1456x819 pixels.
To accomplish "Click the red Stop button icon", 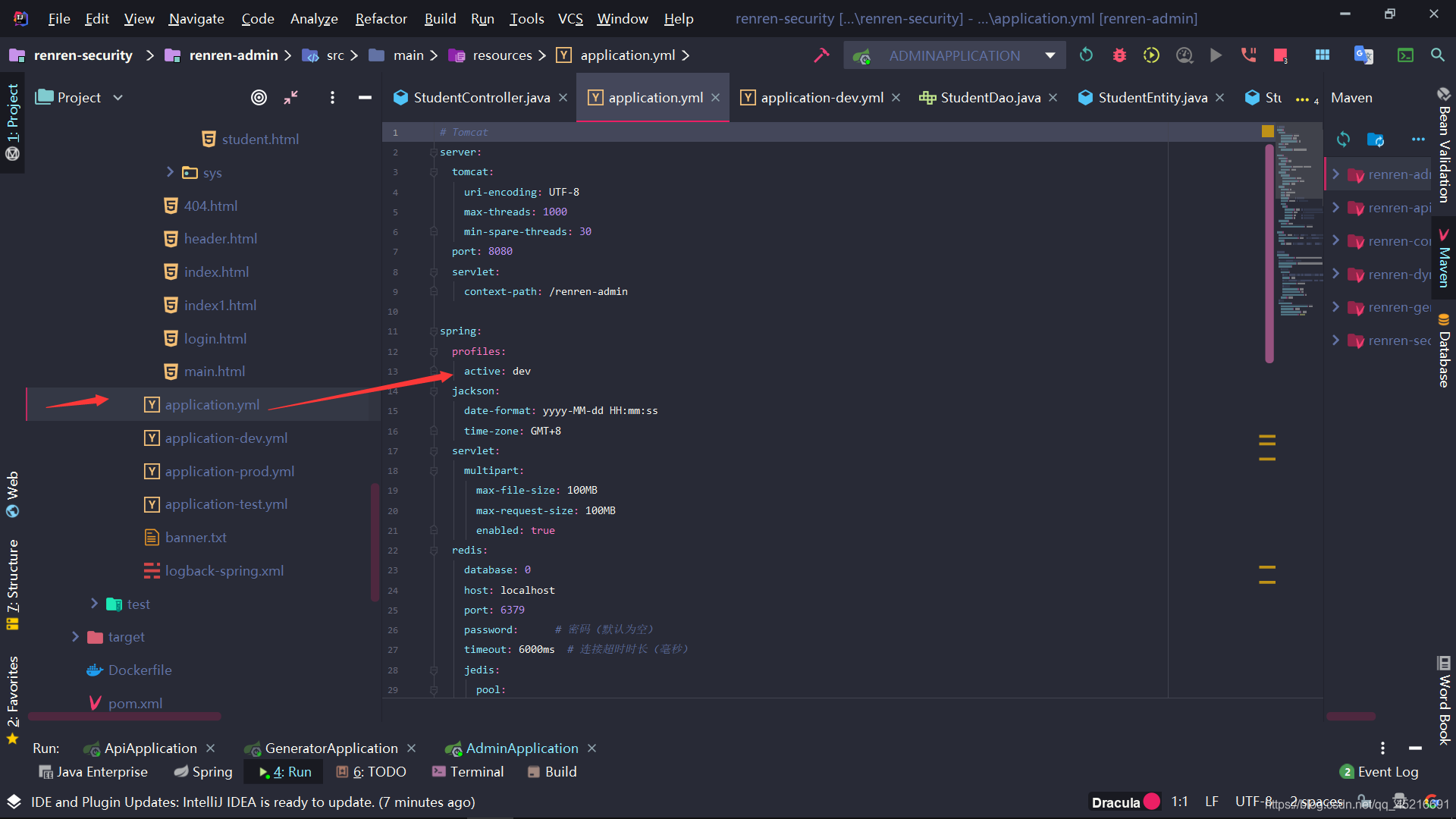I will [x=1281, y=55].
